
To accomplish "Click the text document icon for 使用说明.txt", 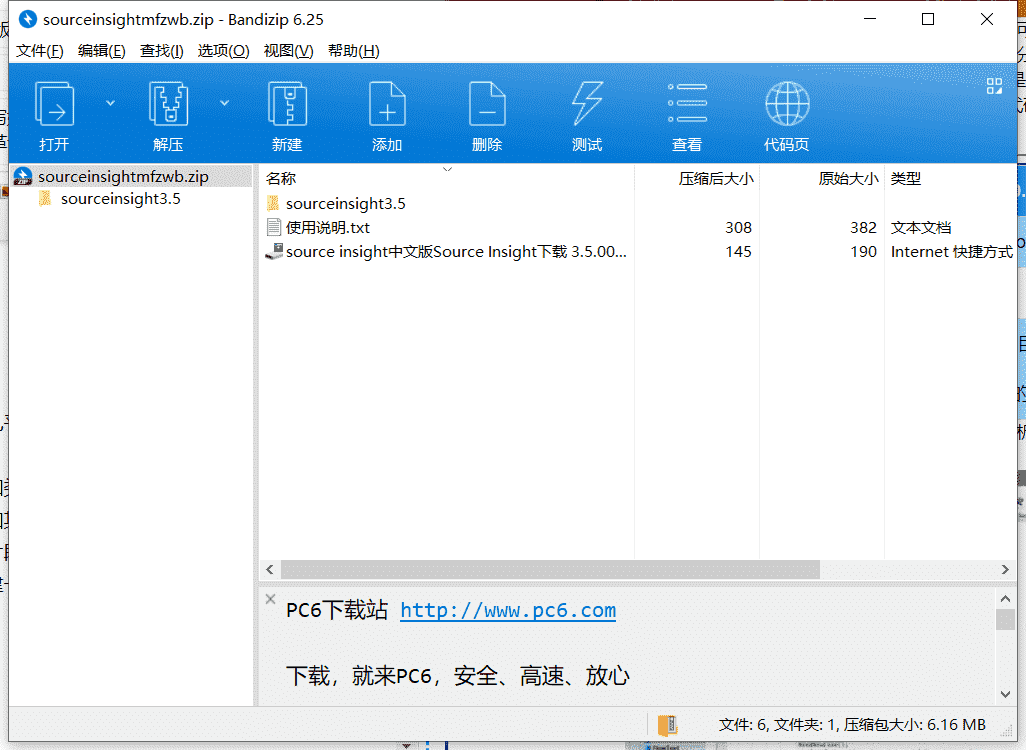I will click(274, 227).
